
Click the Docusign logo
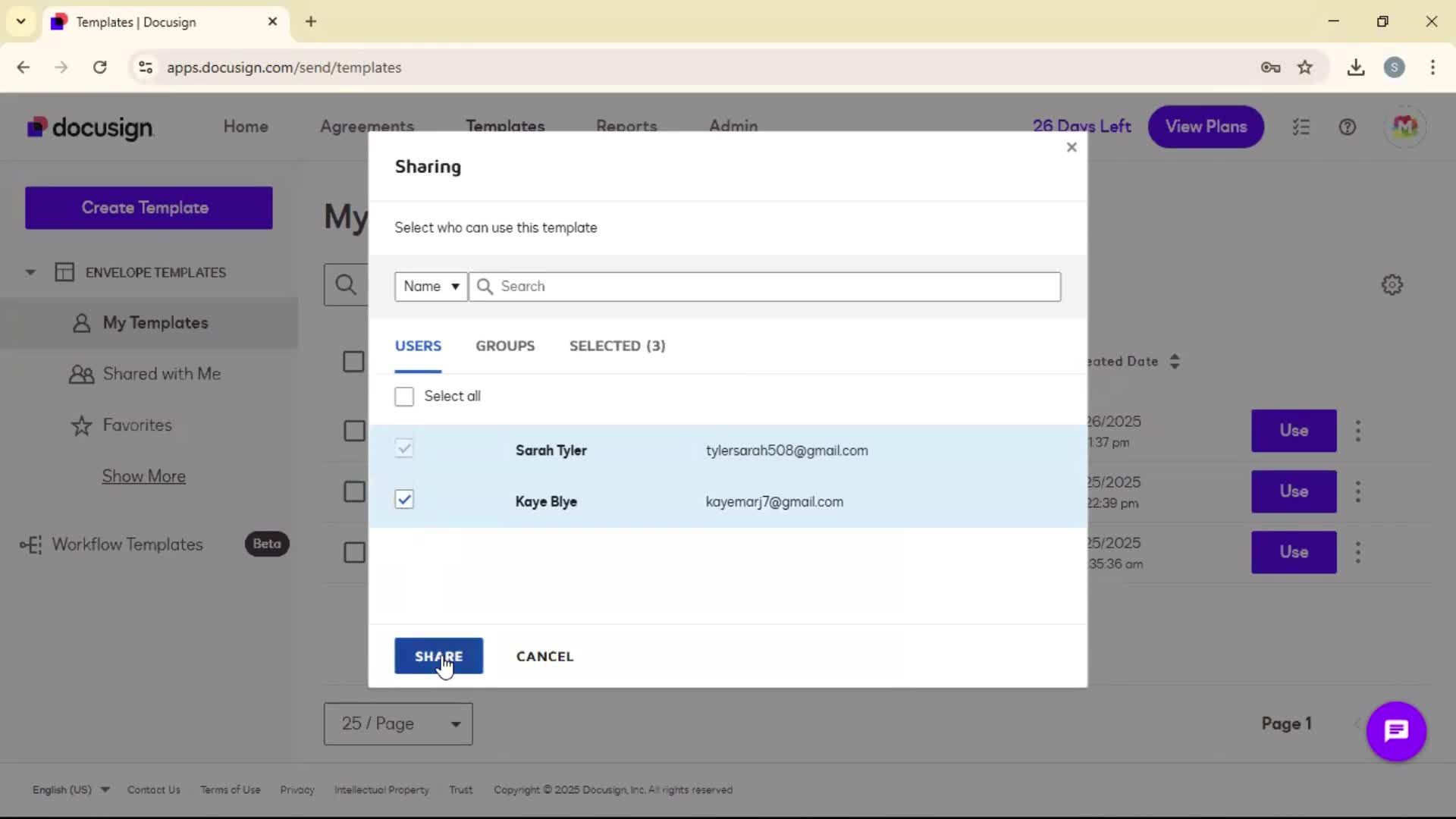coord(90,127)
